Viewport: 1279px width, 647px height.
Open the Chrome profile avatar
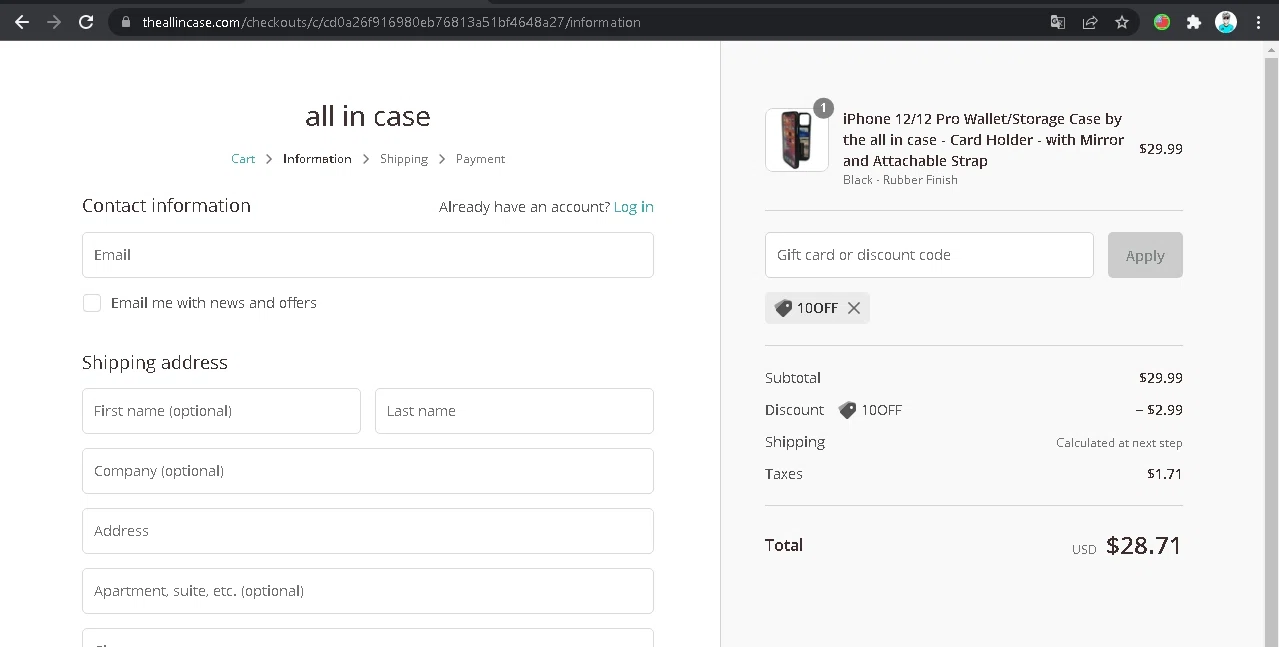(1226, 22)
